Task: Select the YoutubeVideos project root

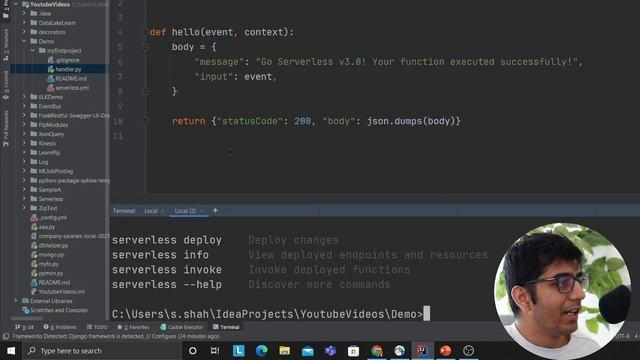Action: coord(50,4)
